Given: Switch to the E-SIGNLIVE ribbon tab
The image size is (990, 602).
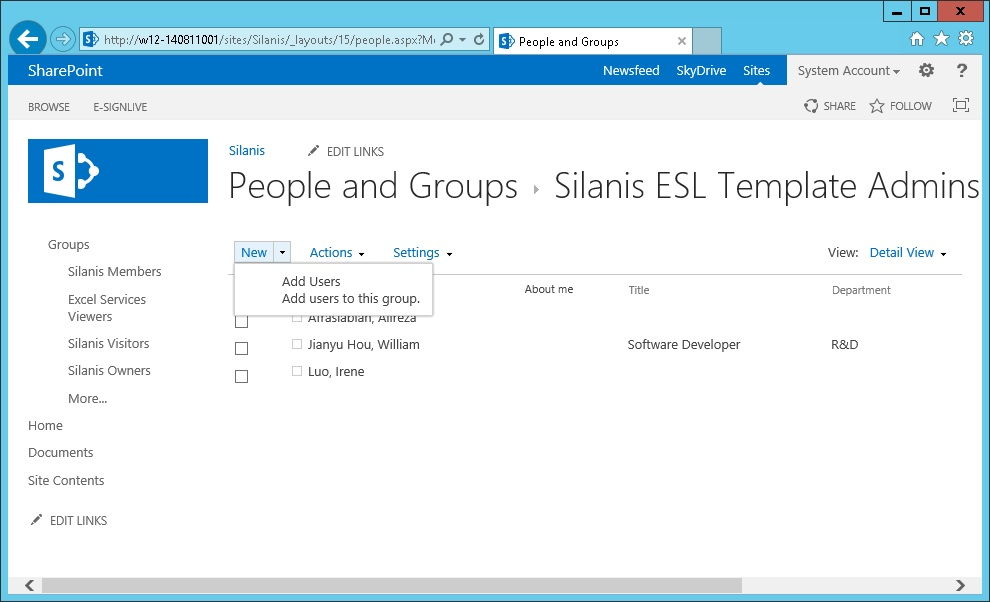Looking at the screenshot, I should click(x=120, y=107).
